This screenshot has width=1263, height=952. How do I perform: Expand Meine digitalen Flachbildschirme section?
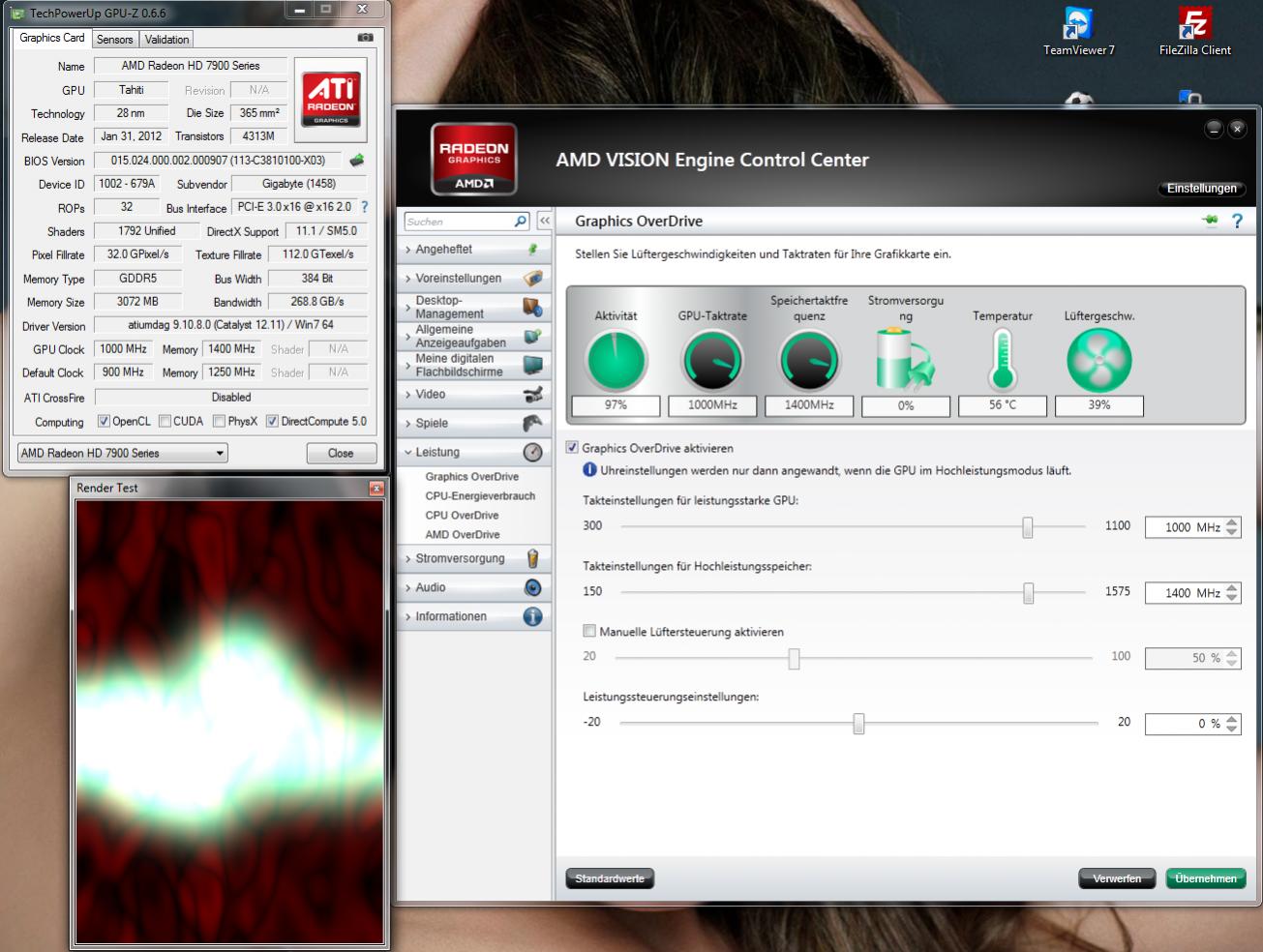(x=472, y=365)
